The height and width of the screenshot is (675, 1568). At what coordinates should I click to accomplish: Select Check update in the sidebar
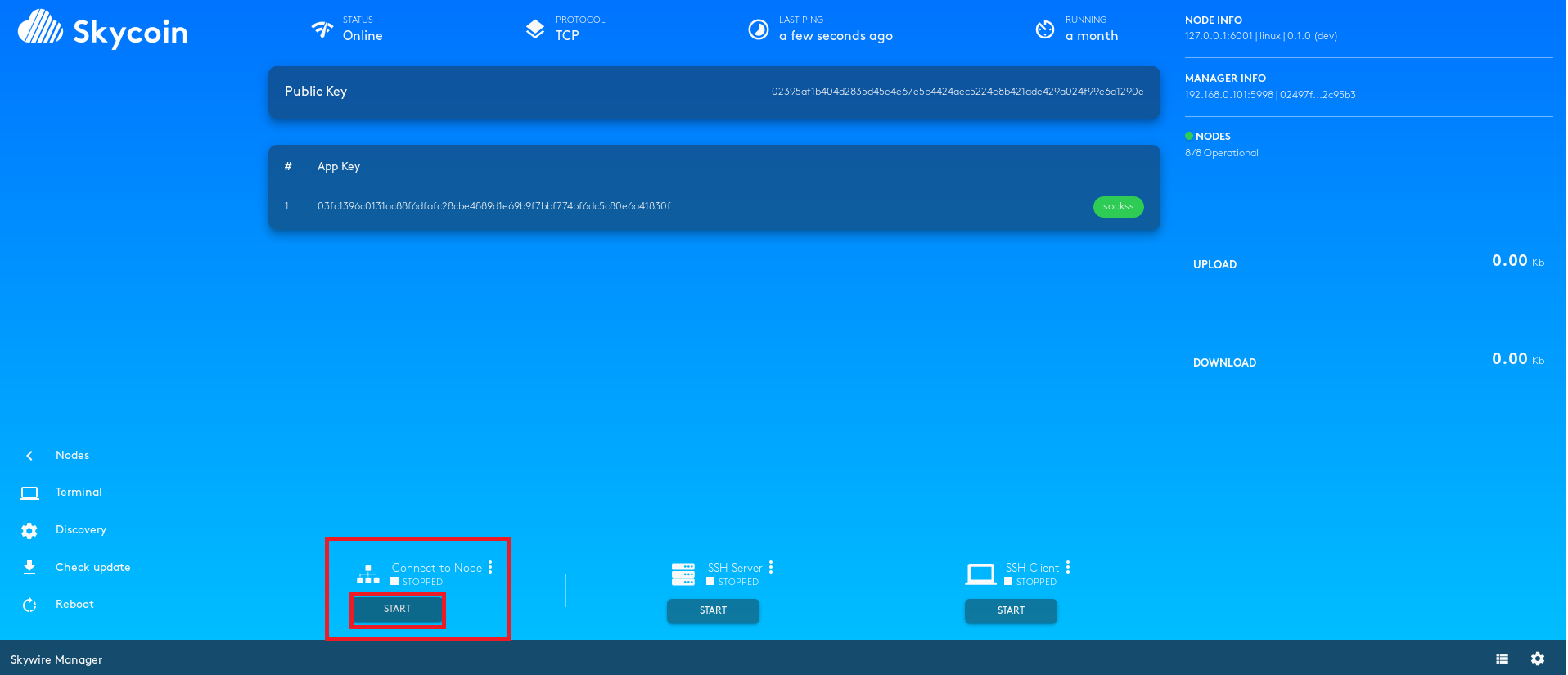pos(93,568)
